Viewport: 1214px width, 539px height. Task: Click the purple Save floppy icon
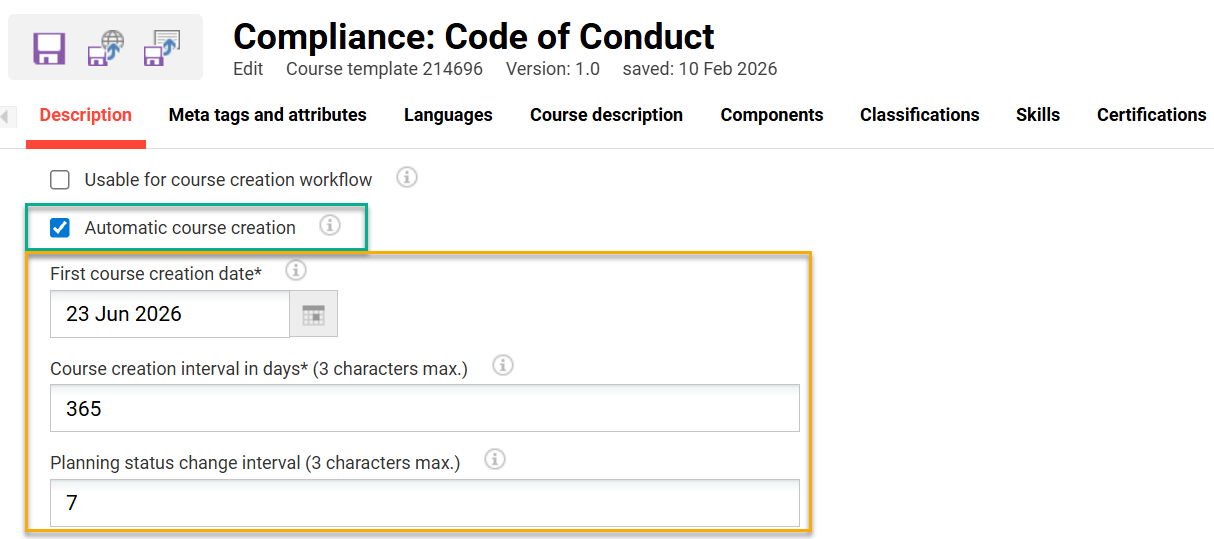(x=49, y=48)
